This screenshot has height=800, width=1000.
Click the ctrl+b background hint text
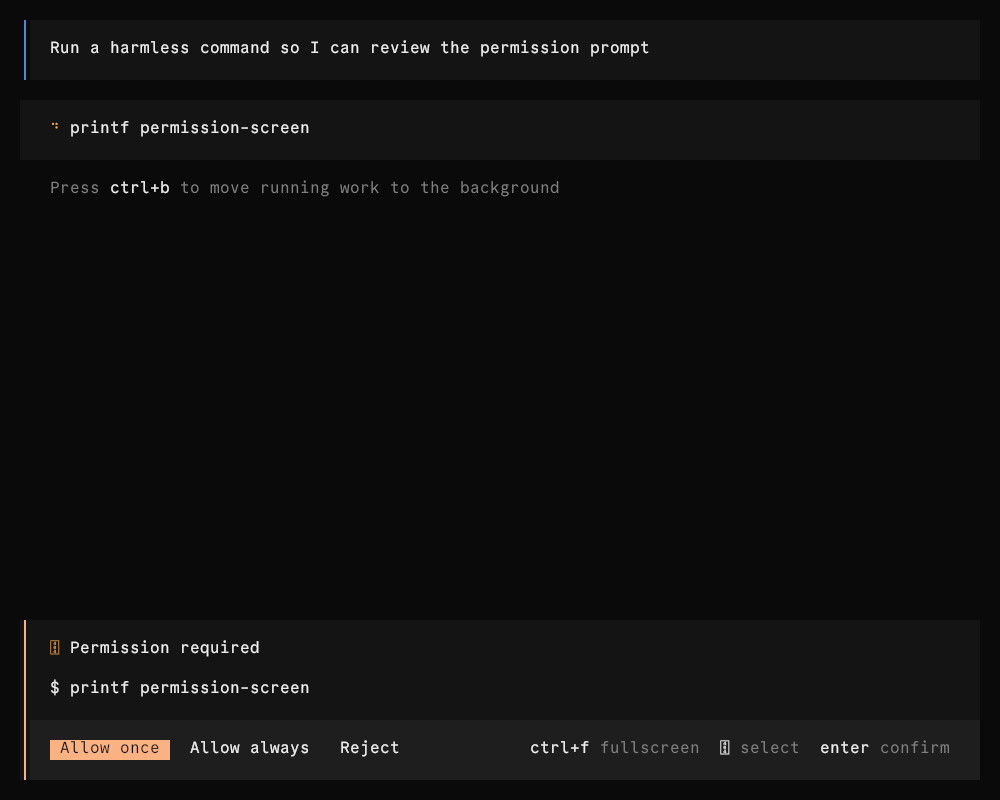tap(305, 188)
